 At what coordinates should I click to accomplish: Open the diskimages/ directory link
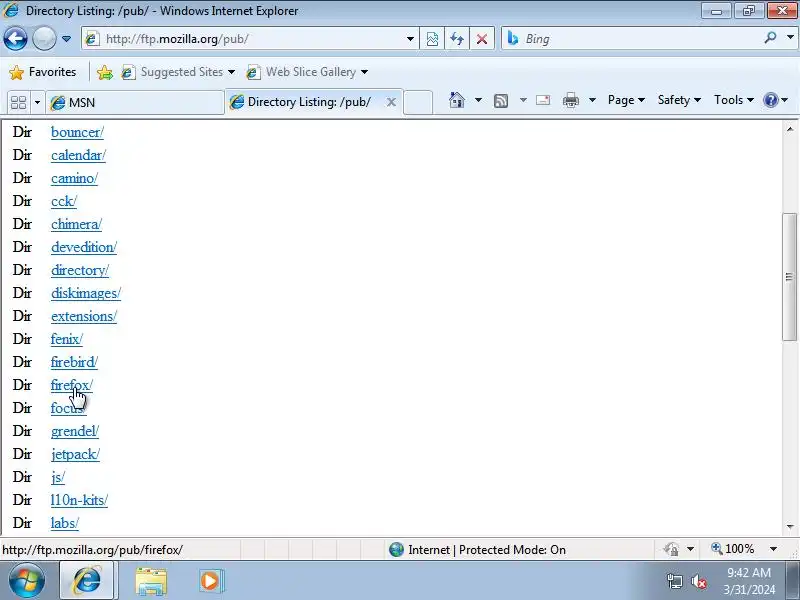[86, 293]
